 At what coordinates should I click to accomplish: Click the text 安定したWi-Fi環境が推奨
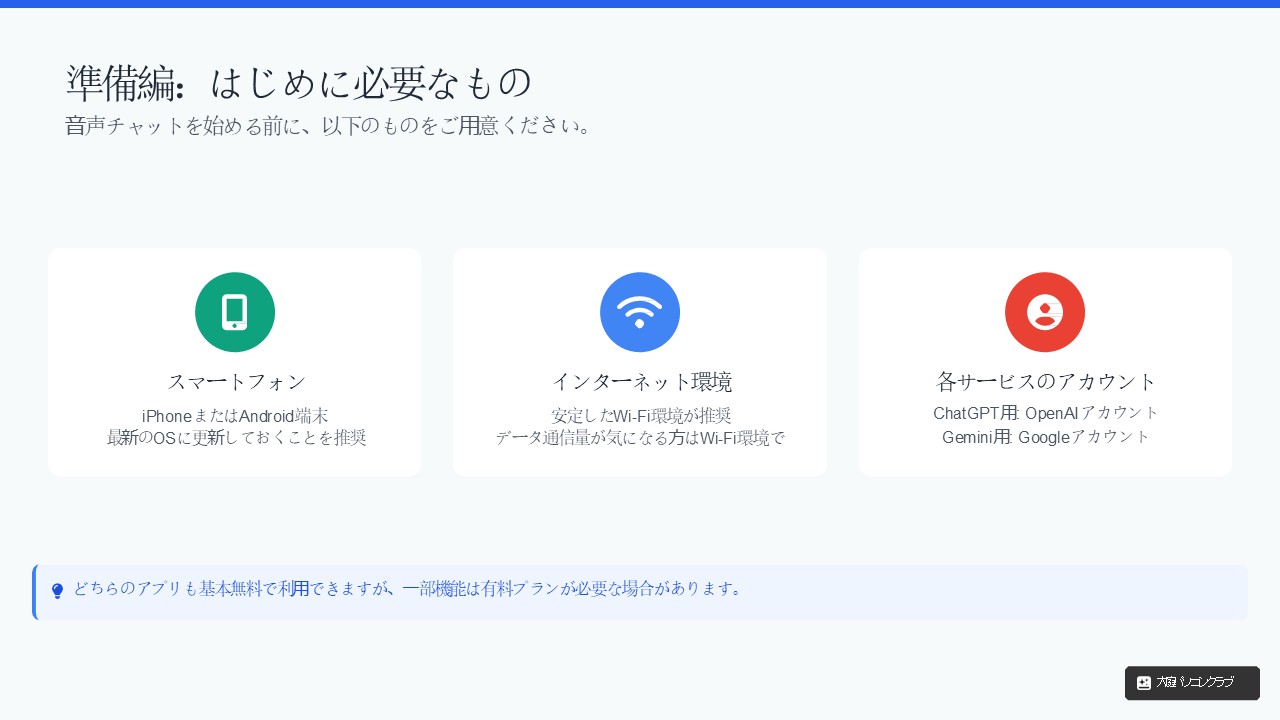641,416
